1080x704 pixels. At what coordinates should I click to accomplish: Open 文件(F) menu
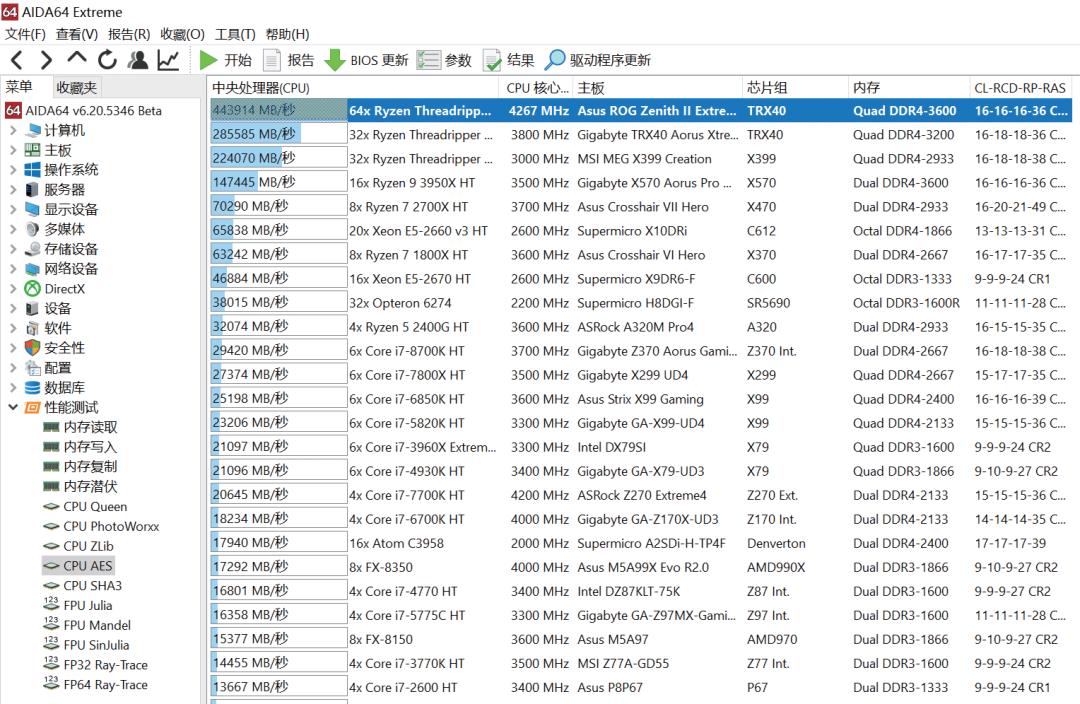coord(25,34)
